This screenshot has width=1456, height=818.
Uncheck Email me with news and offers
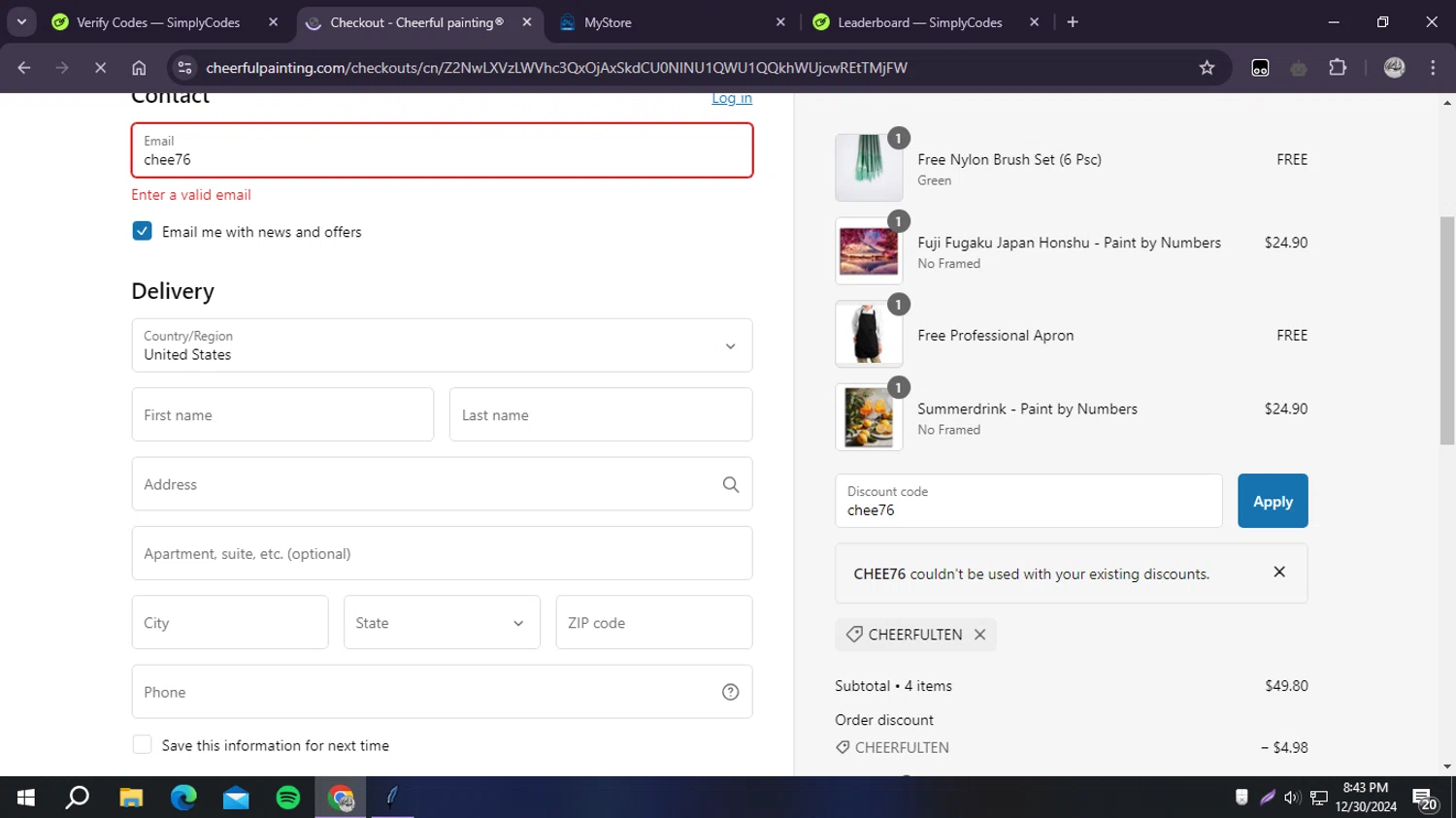pyautogui.click(x=143, y=231)
